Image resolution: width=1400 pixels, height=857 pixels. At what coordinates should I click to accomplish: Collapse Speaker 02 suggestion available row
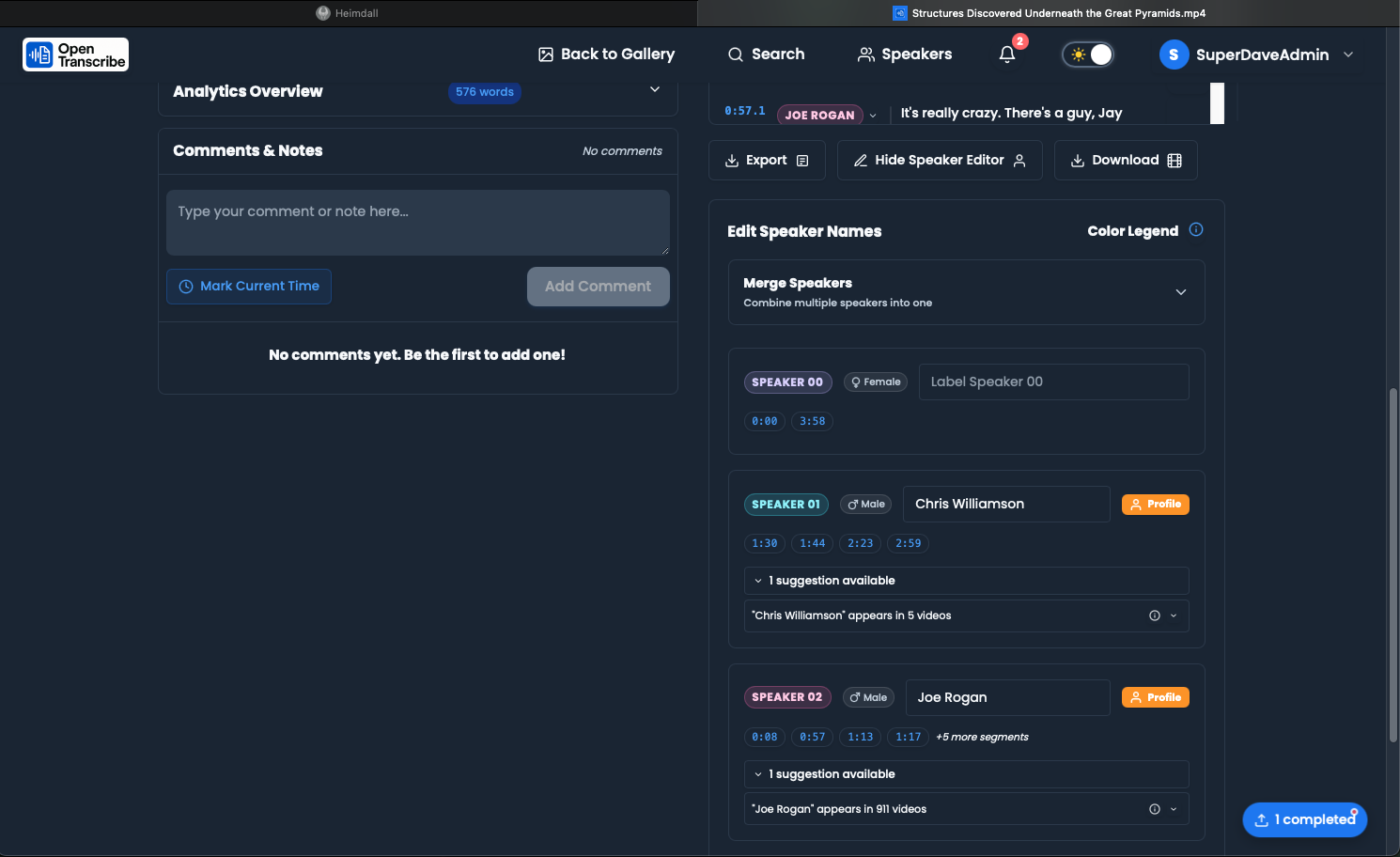pyautogui.click(x=967, y=774)
